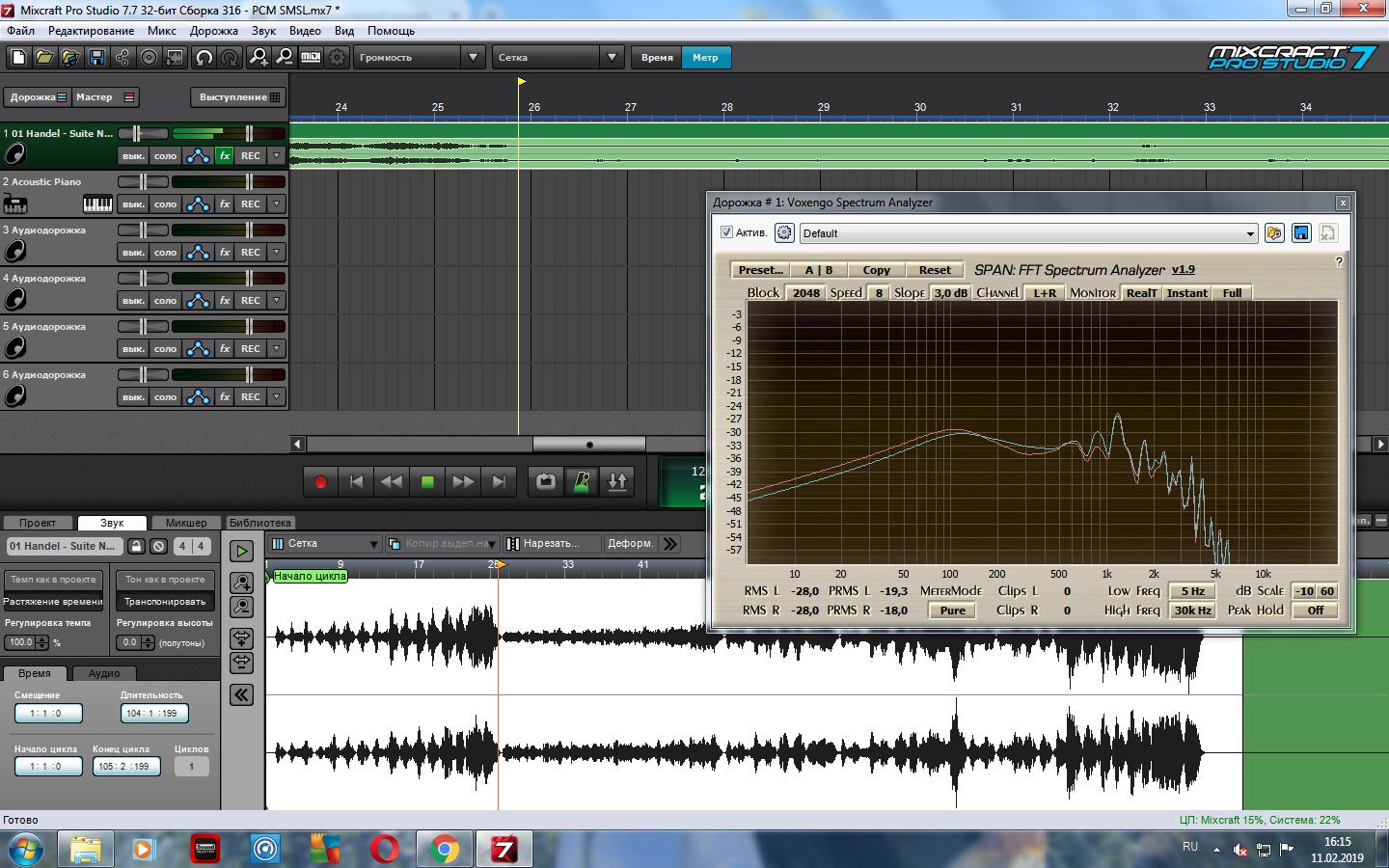Screen dimensions: 1389x868
Task: Adjust the Handel track pan slider
Action: tap(136, 133)
